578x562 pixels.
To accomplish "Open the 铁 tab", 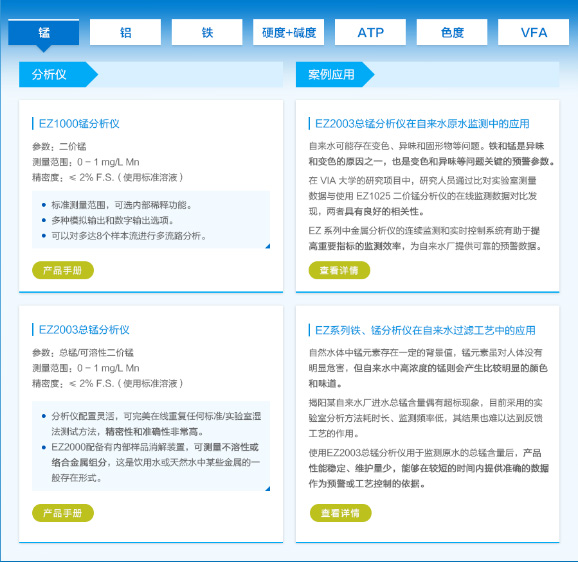I will (207, 32).
